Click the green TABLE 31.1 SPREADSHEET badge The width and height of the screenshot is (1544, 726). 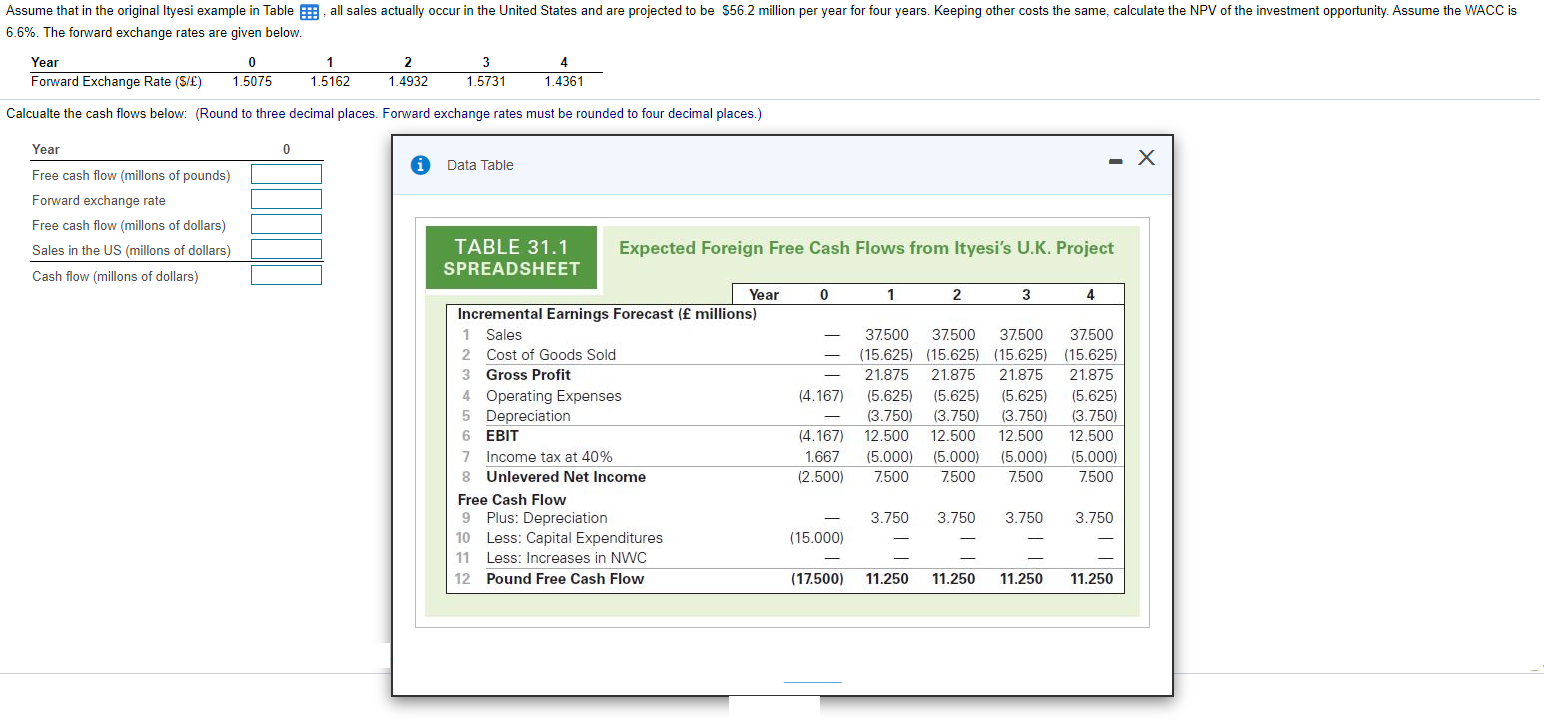tap(511, 257)
